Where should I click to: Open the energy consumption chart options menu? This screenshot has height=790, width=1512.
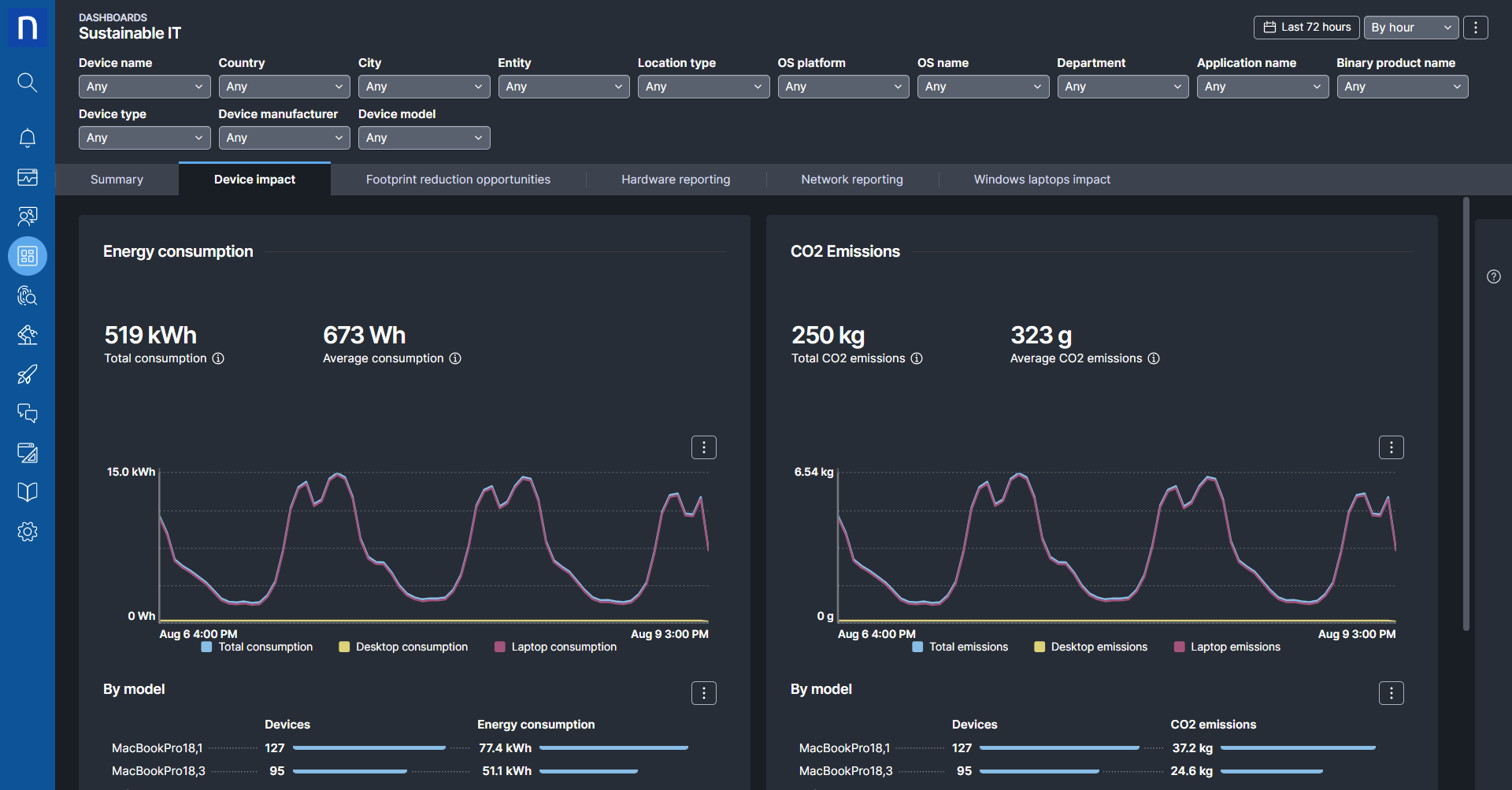click(703, 447)
